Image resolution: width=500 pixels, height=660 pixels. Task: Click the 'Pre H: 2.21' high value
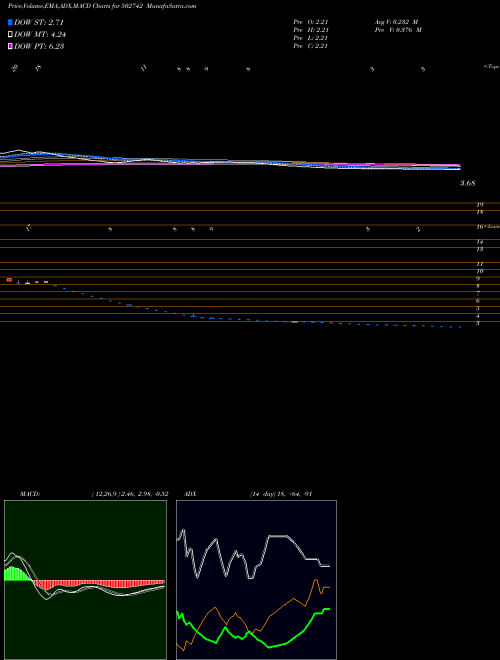point(311,30)
